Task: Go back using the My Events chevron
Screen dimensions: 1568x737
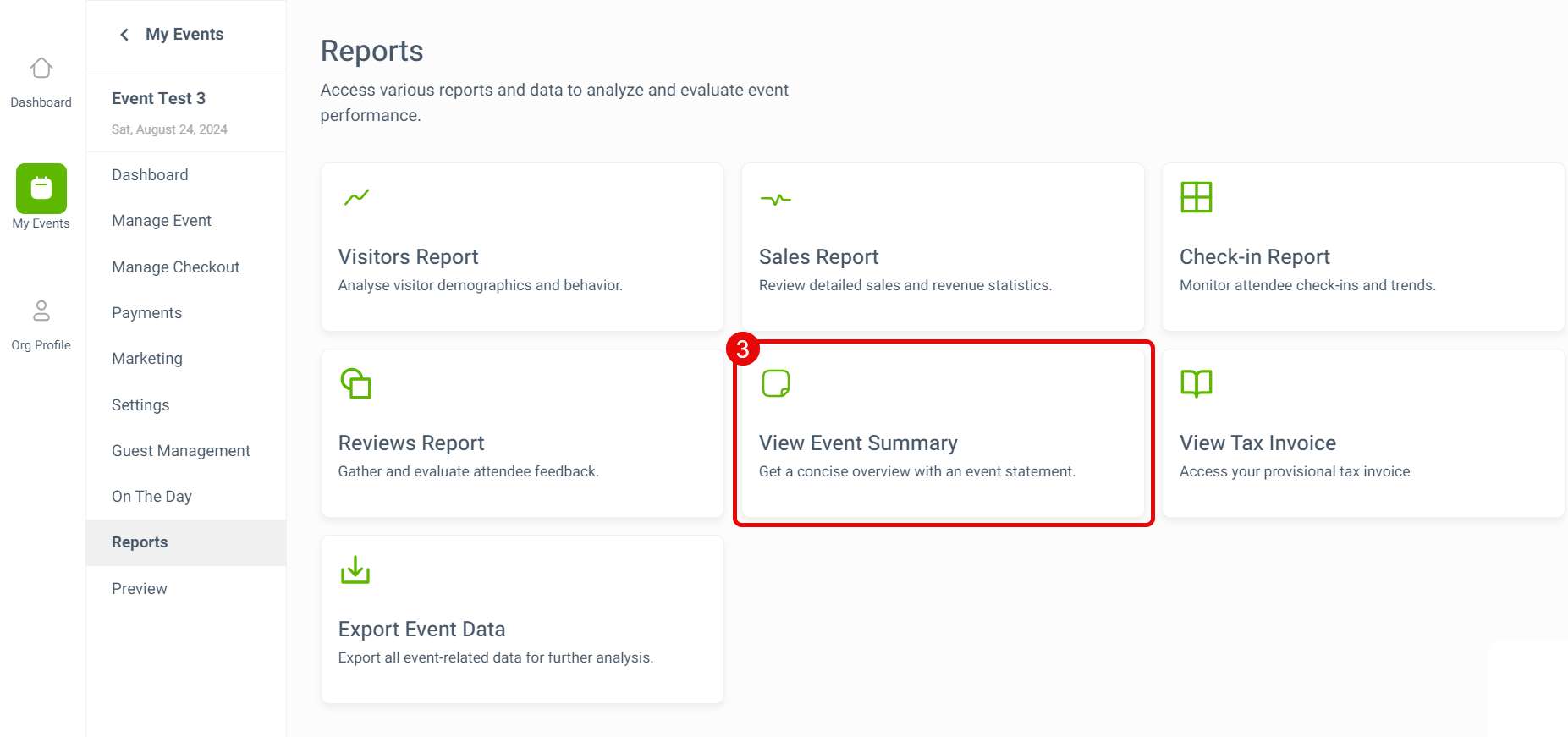Action: click(x=124, y=35)
